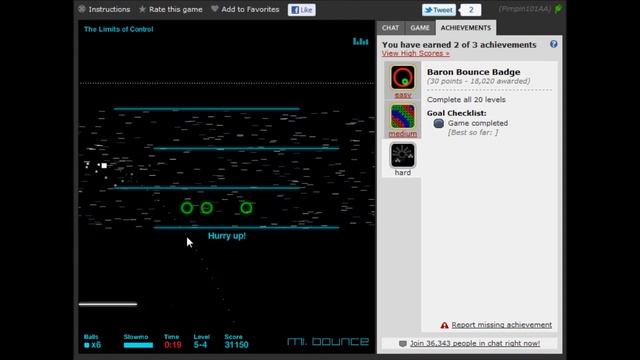This screenshot has width=640, height=360.
Task: Add game to Favorites
Action: pyautogui.click(x=250, y=9)
